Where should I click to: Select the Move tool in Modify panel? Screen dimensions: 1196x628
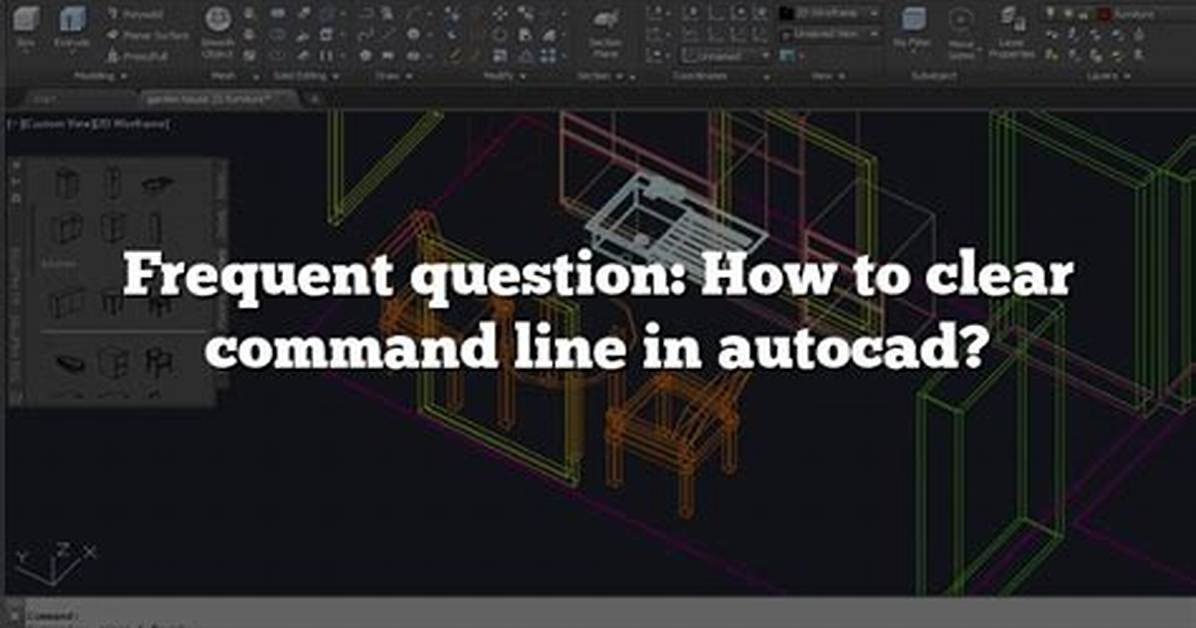click(500, 14)
